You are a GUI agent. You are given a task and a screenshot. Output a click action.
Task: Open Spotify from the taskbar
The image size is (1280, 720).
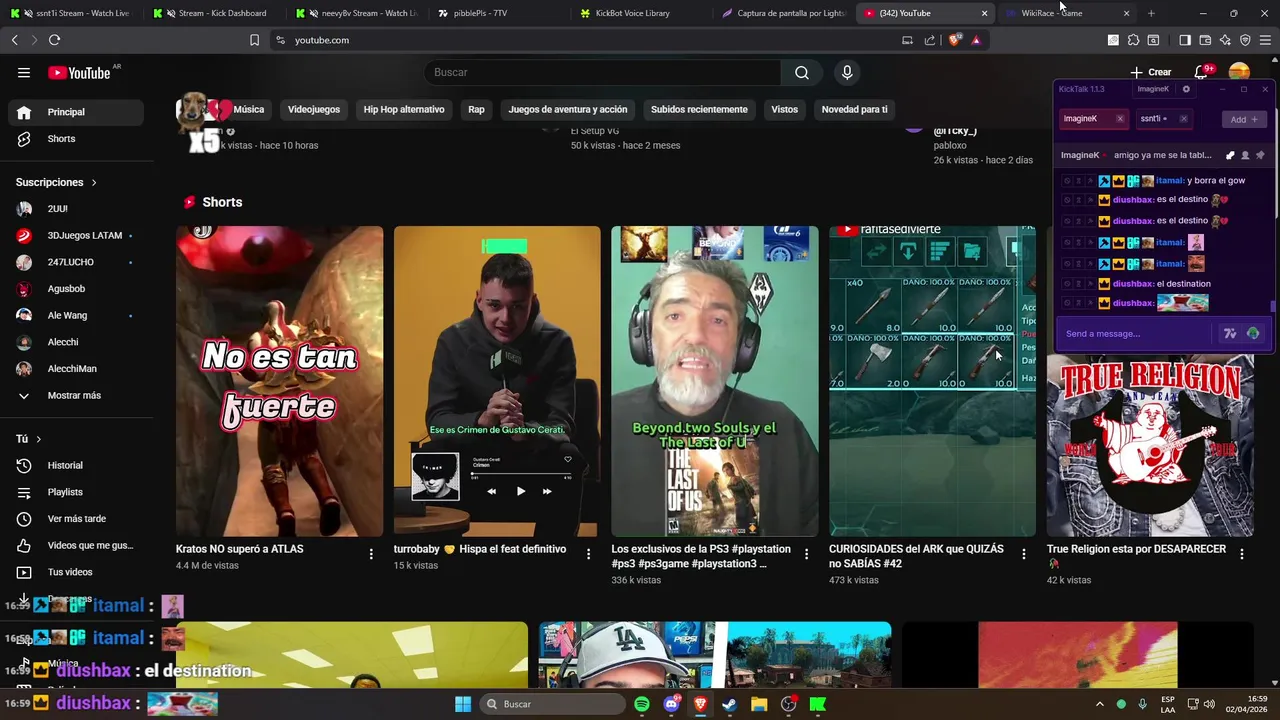(642, 704)
